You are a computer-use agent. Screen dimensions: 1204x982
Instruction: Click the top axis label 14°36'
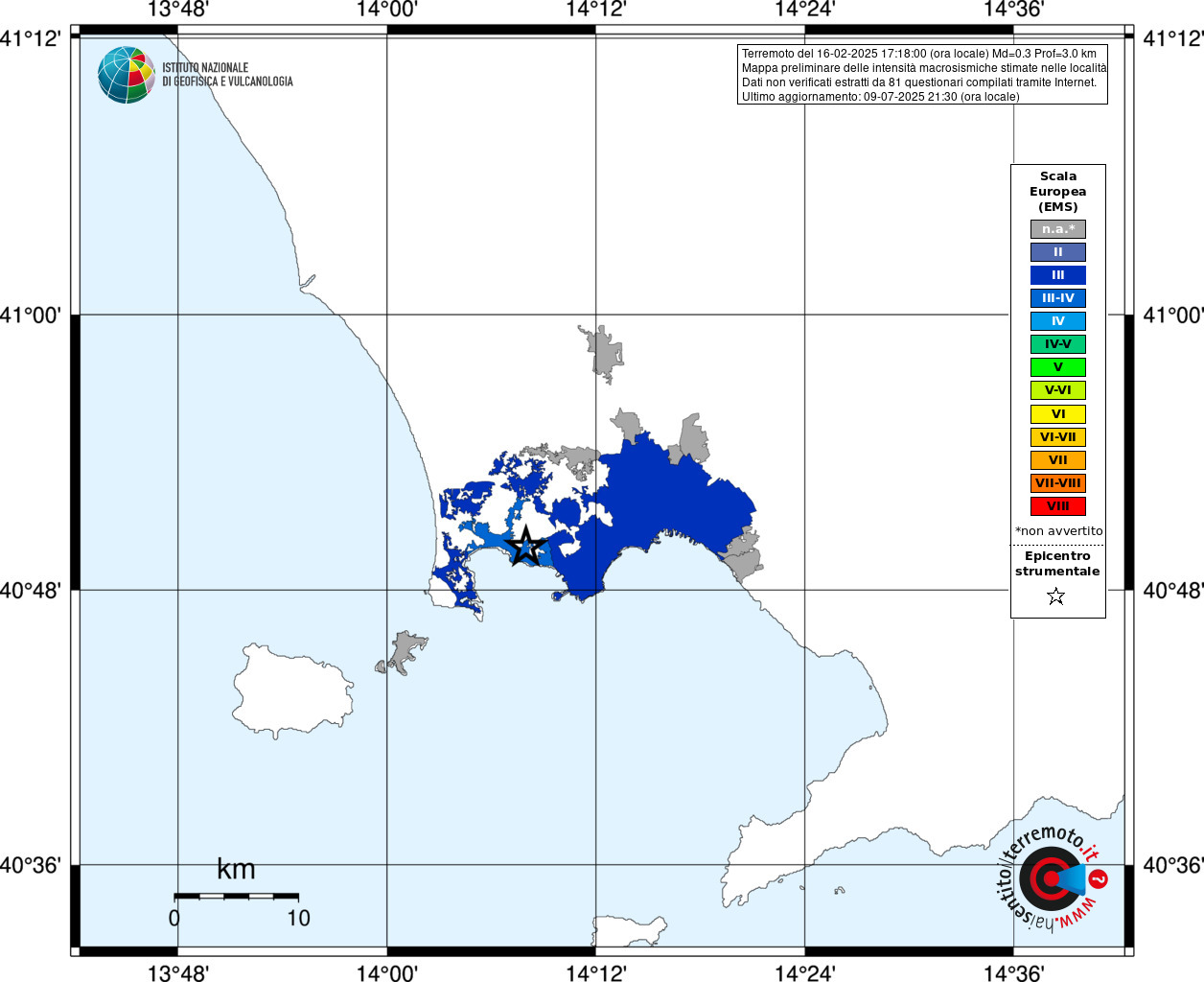(1014, 10)
